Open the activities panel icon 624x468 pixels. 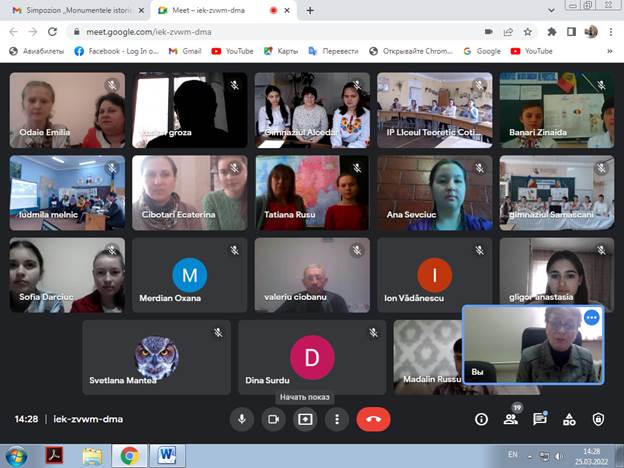[569, 419]
